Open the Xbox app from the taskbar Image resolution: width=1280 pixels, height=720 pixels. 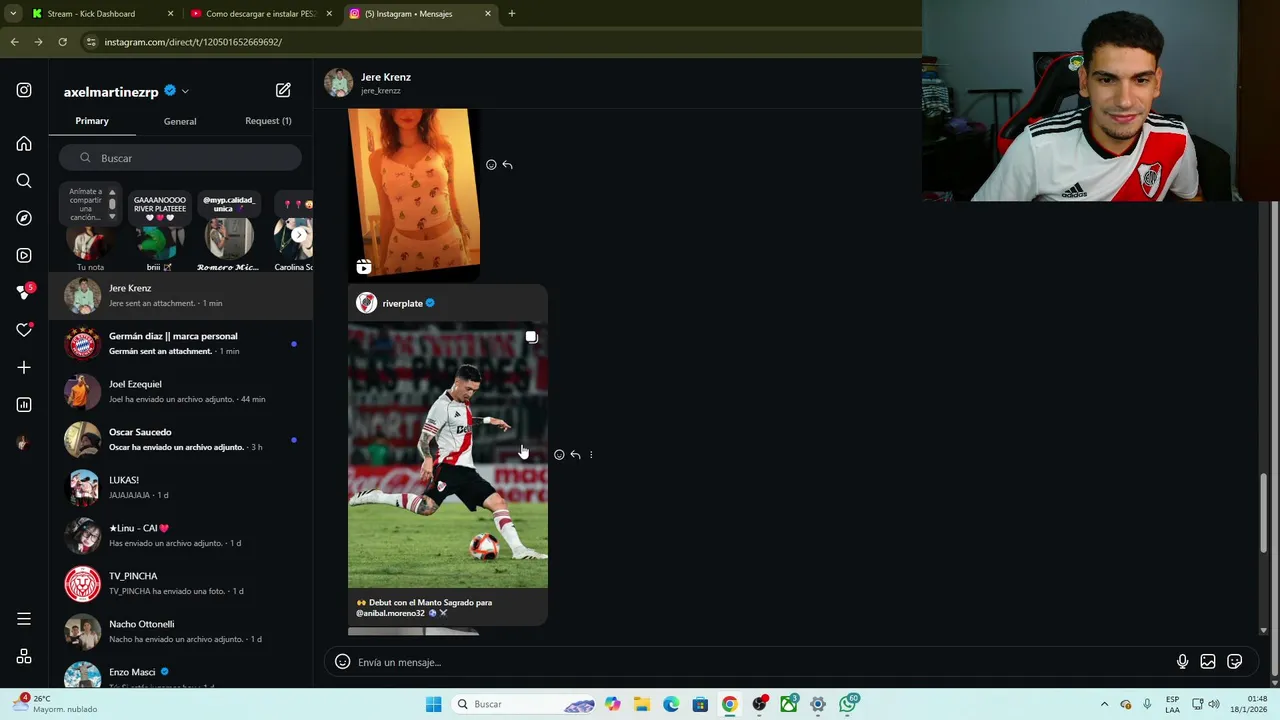789,704
